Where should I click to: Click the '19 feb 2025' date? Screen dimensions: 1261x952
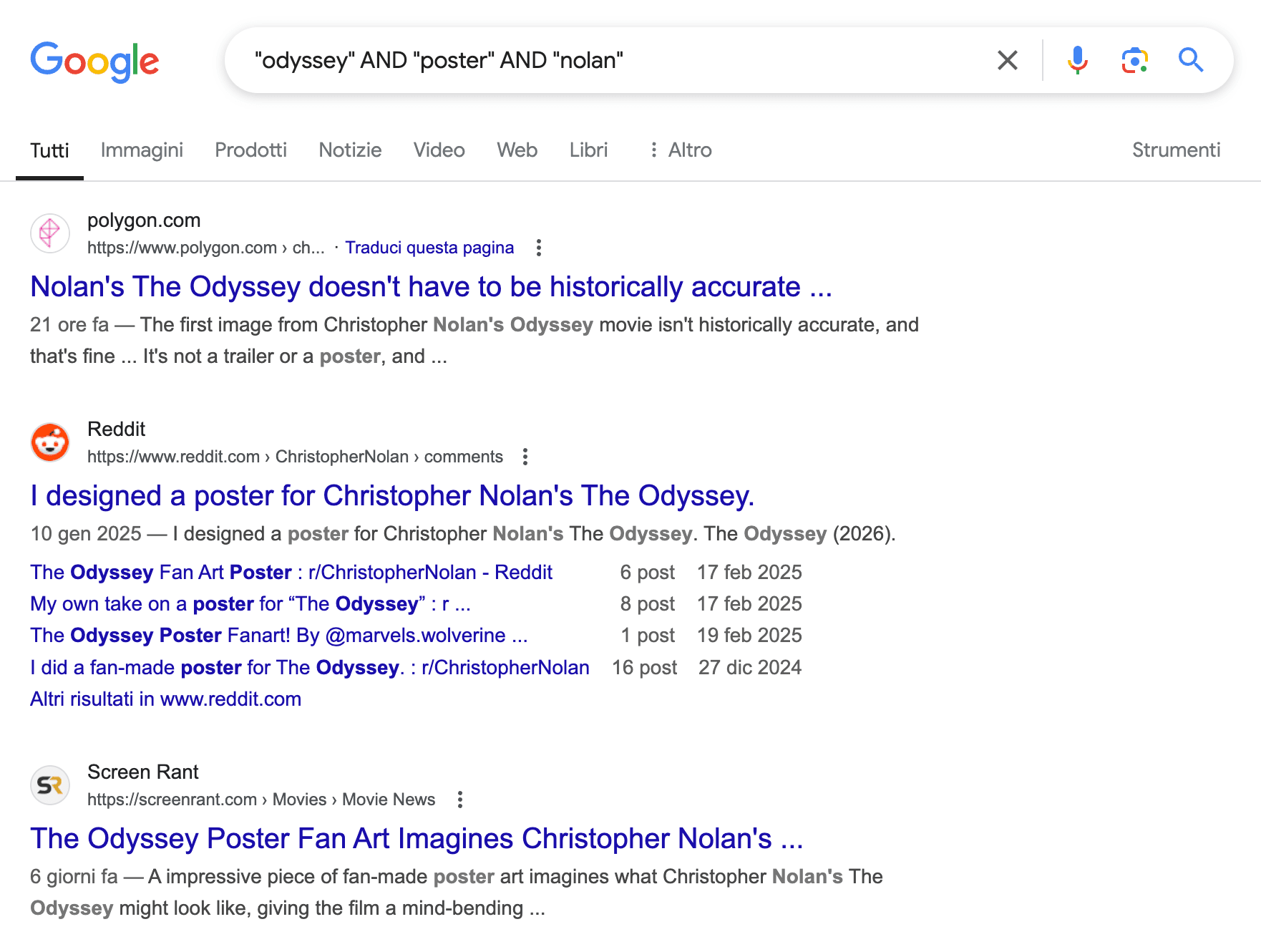point(749,636)
